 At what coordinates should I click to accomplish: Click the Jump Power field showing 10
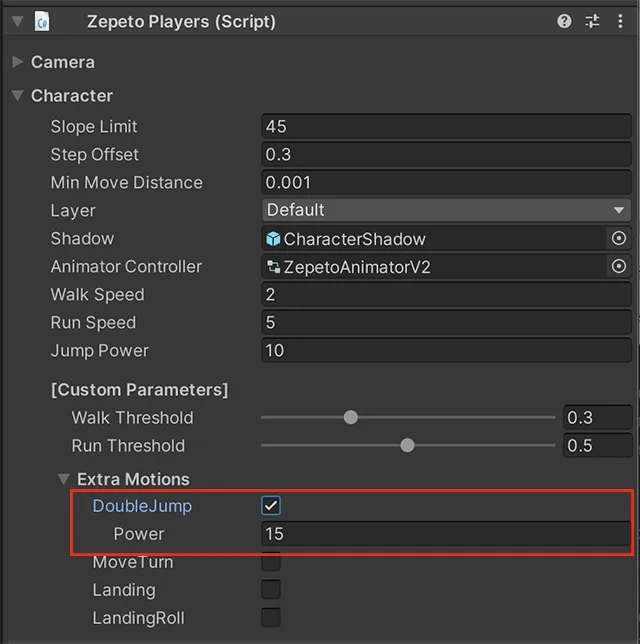[446, 350]
